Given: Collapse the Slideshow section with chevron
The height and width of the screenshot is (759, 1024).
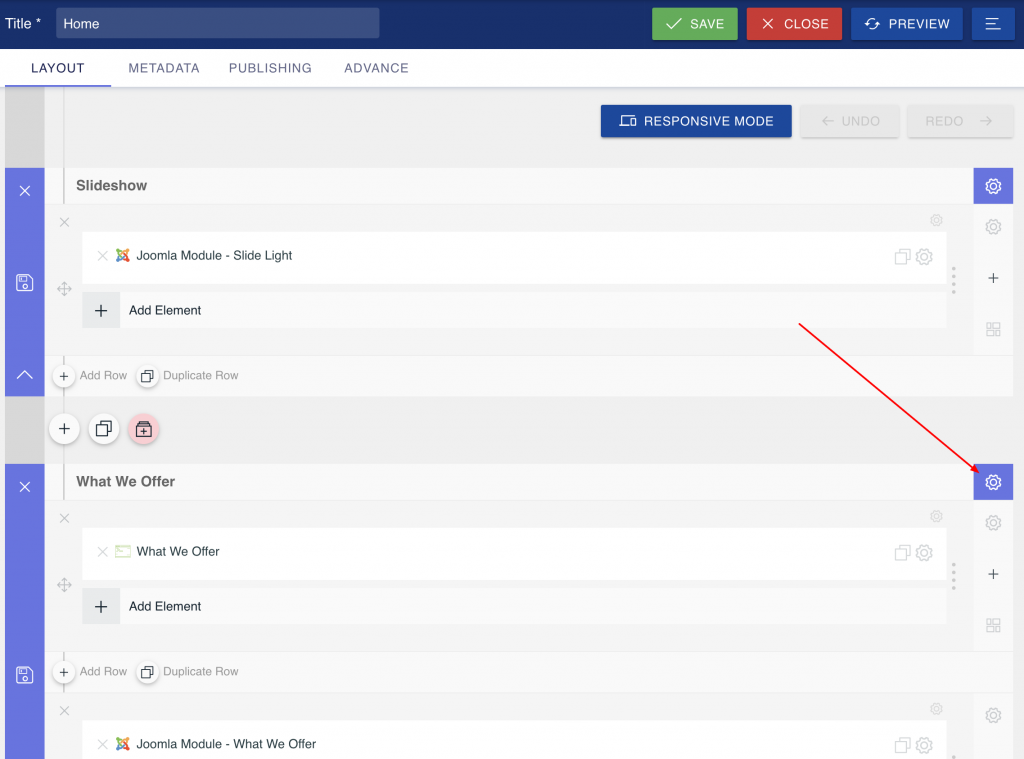Looking at the screenshot, I should (25, 375).
